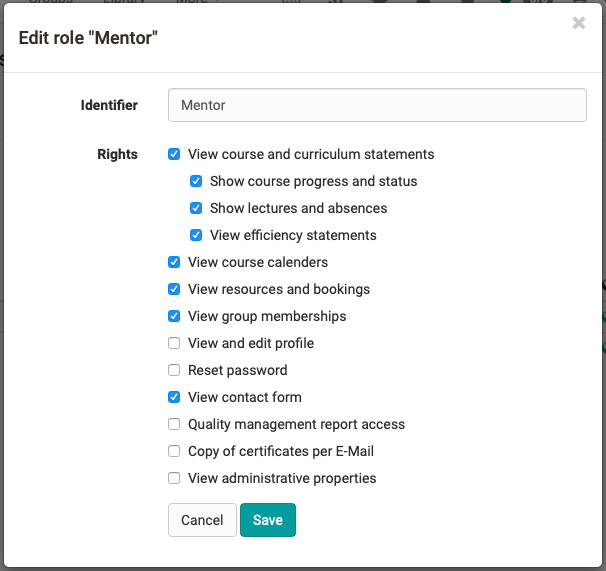Image resolution: width=606 pixels, height=571 pixels.
Task: Click the Identifier text field
Action: click(377, 105)
